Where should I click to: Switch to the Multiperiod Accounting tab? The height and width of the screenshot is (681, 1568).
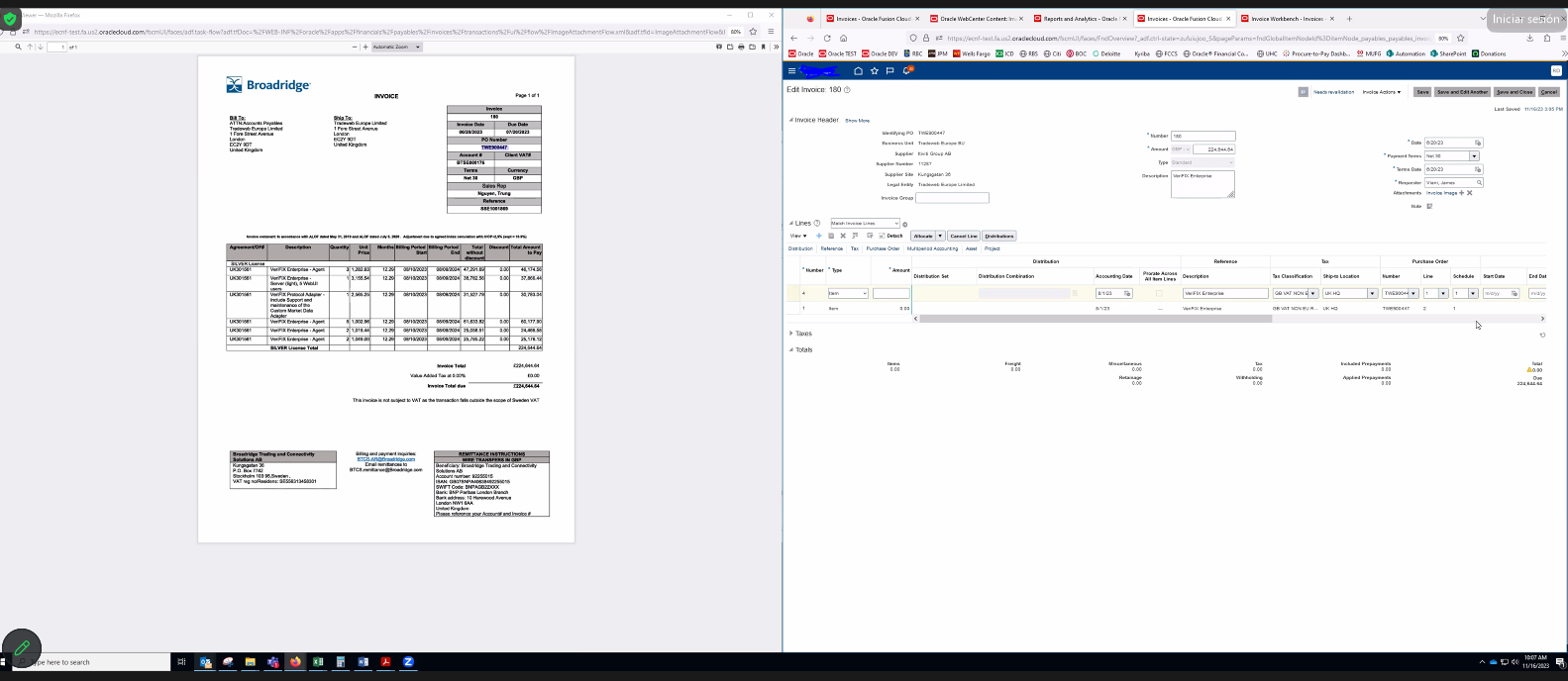click(932, 248)
